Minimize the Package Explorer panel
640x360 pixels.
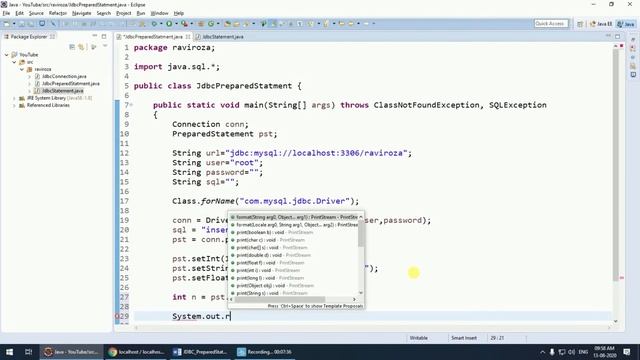click(95, 36)
